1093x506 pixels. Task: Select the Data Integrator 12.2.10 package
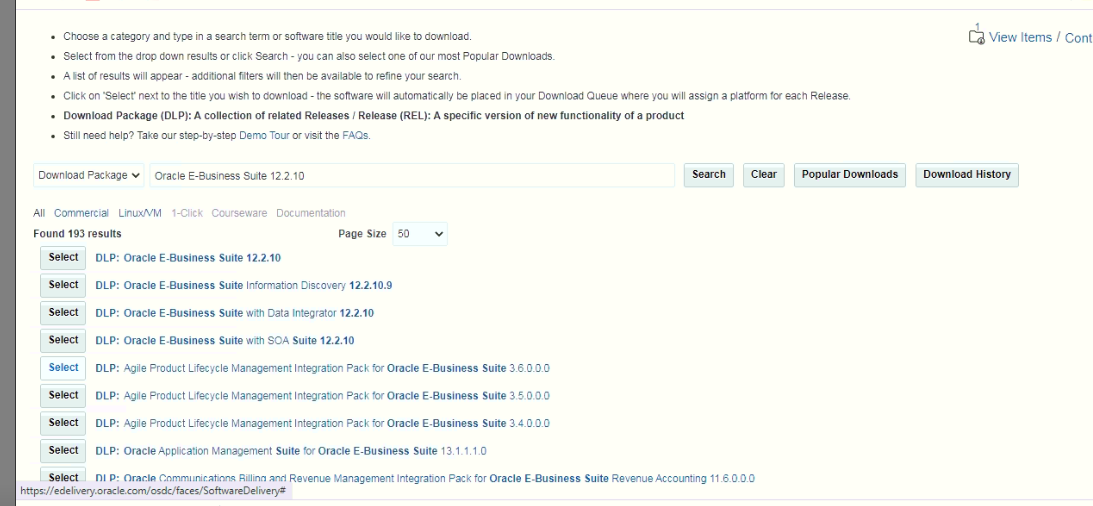tap(63, 313)
